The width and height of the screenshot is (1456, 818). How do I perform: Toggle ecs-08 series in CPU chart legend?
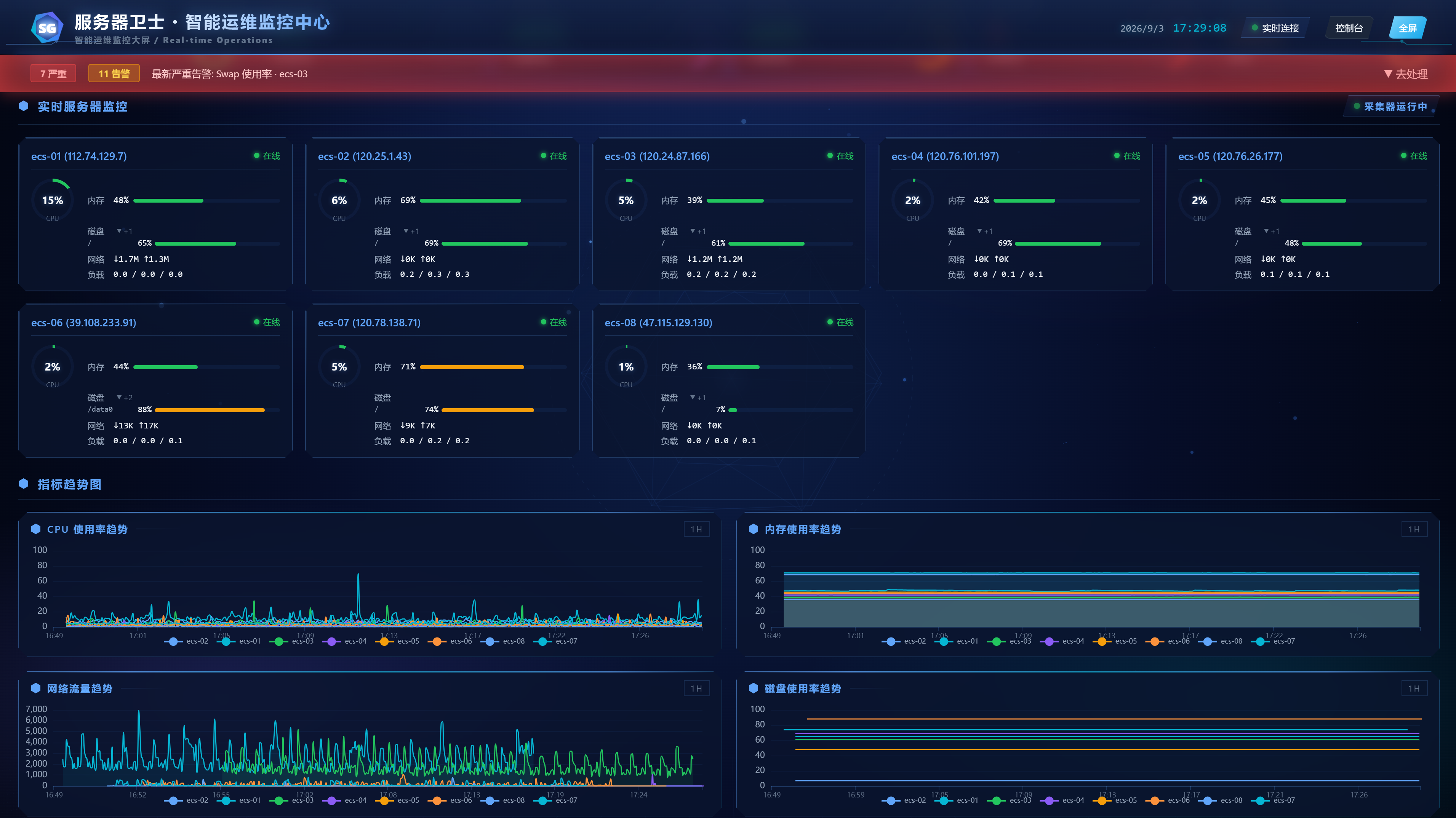pyautogui.click(x=502, y=641)
